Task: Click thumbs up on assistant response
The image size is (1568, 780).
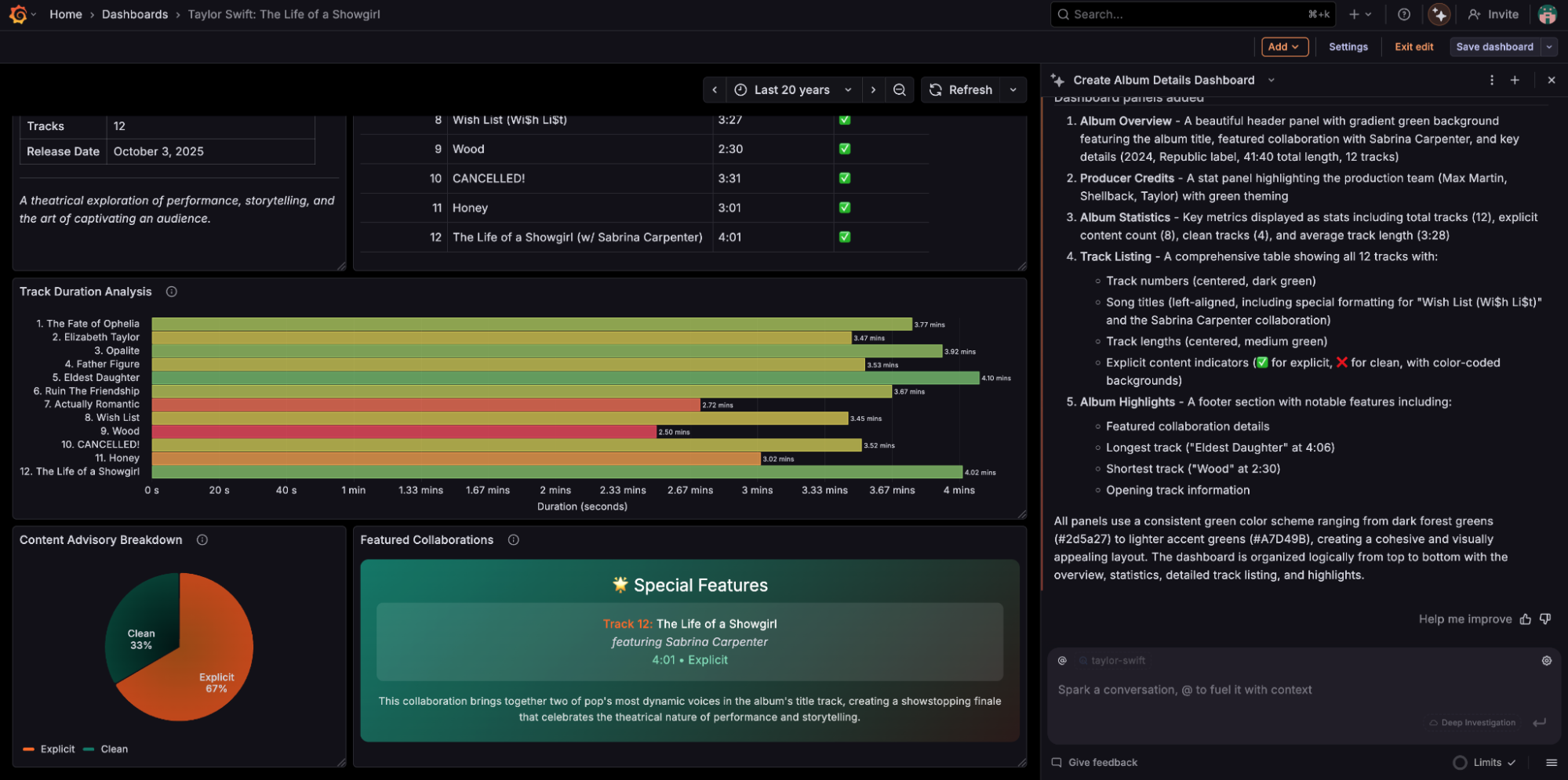Action: click(1525, 619)
